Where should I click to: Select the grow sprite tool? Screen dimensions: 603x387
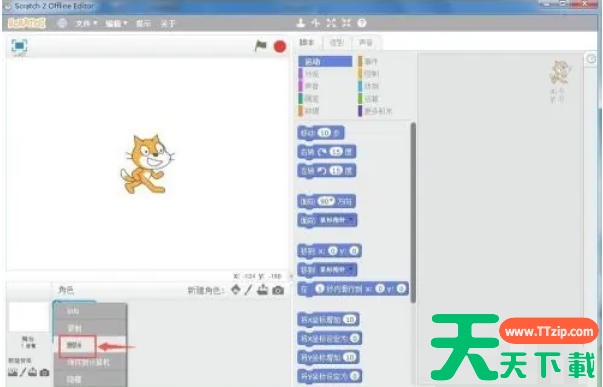click(331, 23)
